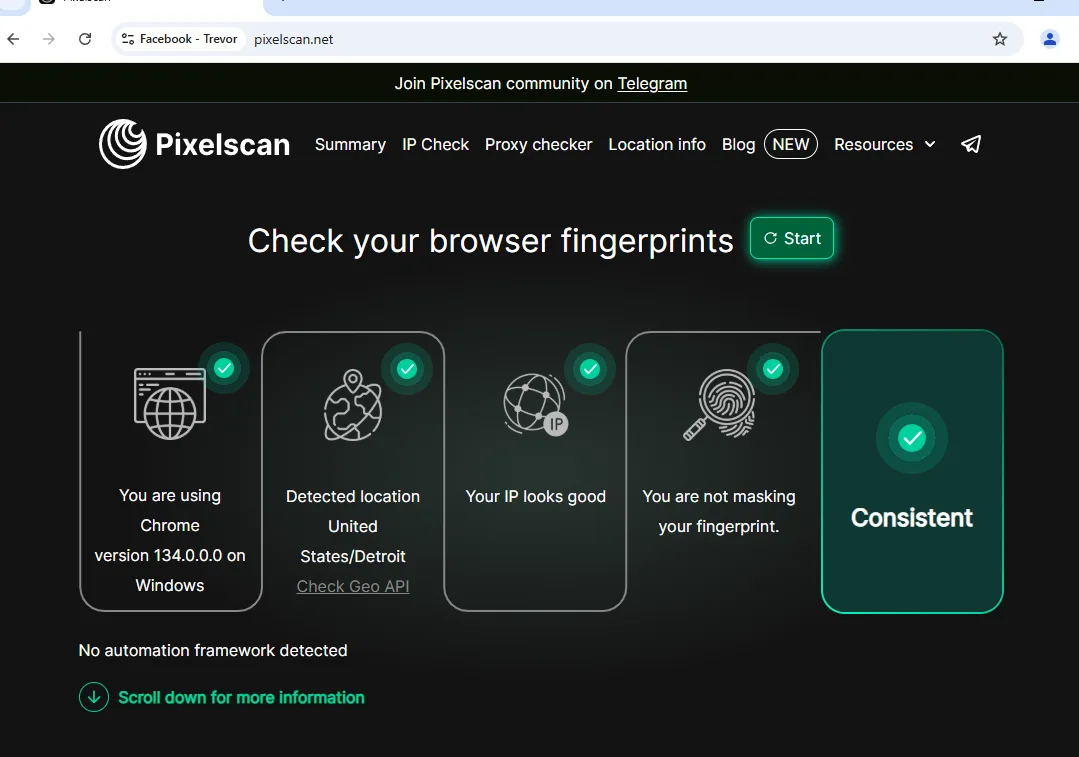Image resolution: width=1079 pixels, height=757 pixels.
Task: Click the browser forward arrow
Action: (48, 39)
